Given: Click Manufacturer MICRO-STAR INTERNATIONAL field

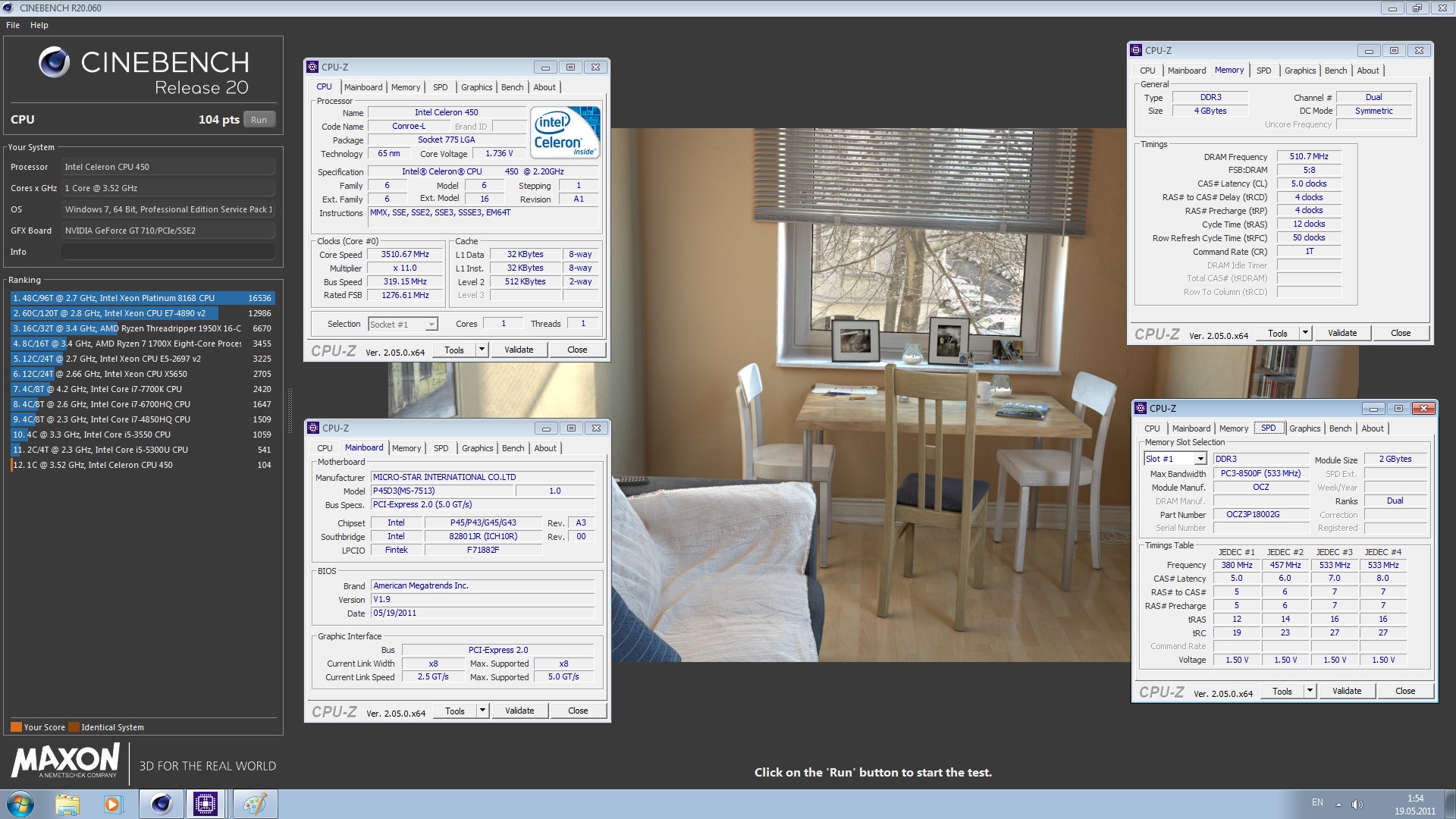Looking at the screenshot, I should 482,477.
